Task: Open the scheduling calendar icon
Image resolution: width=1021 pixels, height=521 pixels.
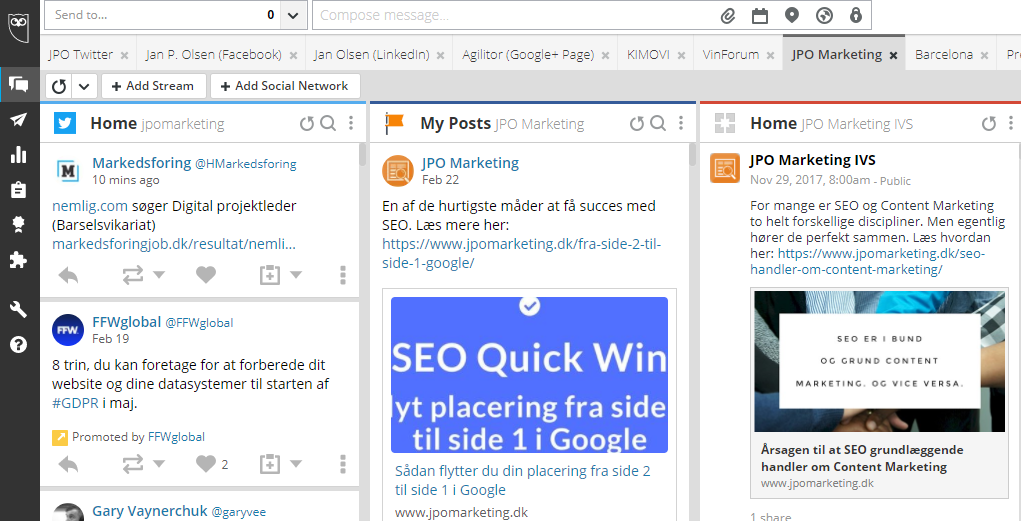Action: 759,16
